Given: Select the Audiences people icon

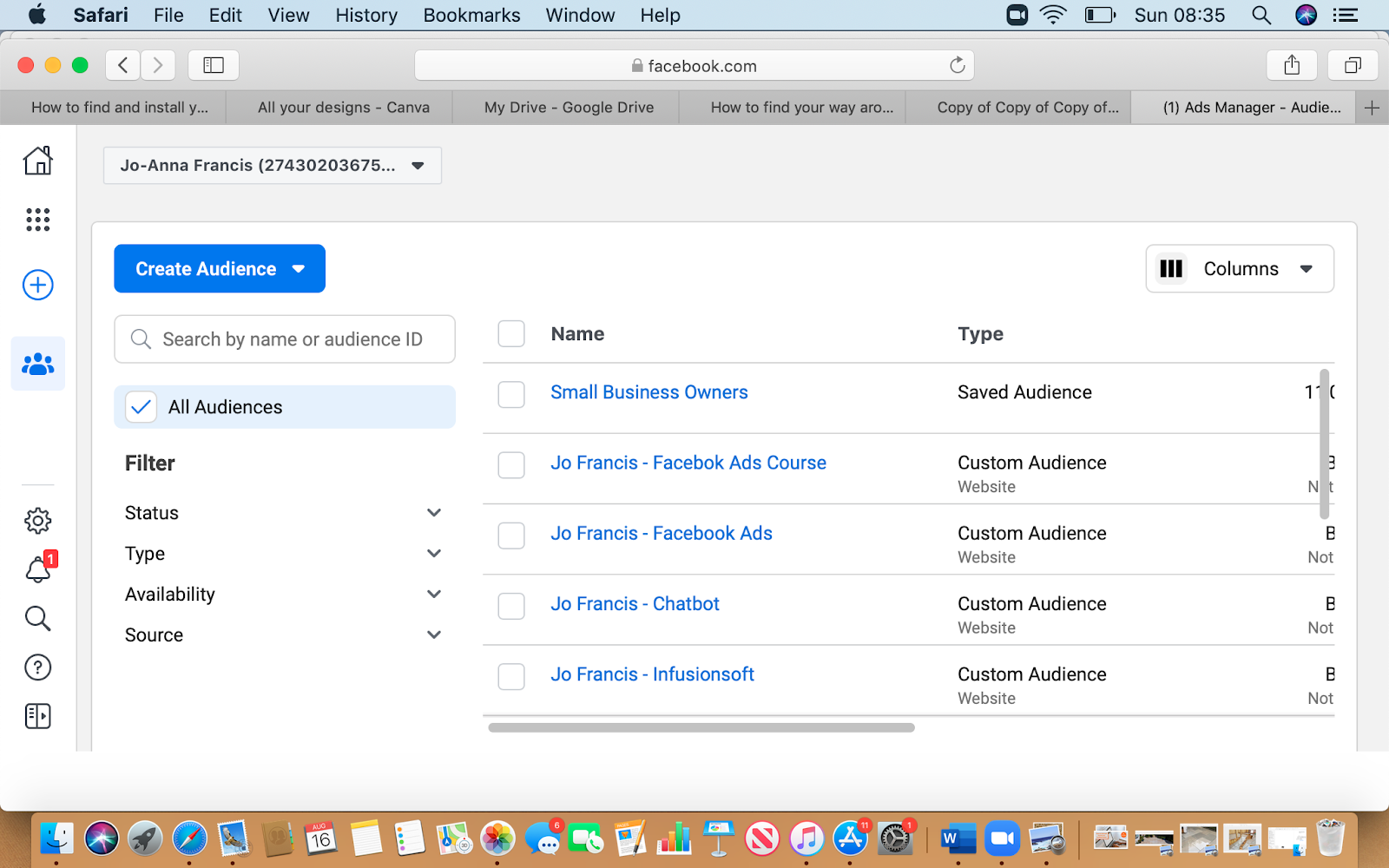Looking at the screenshot, I should (38, 364).
